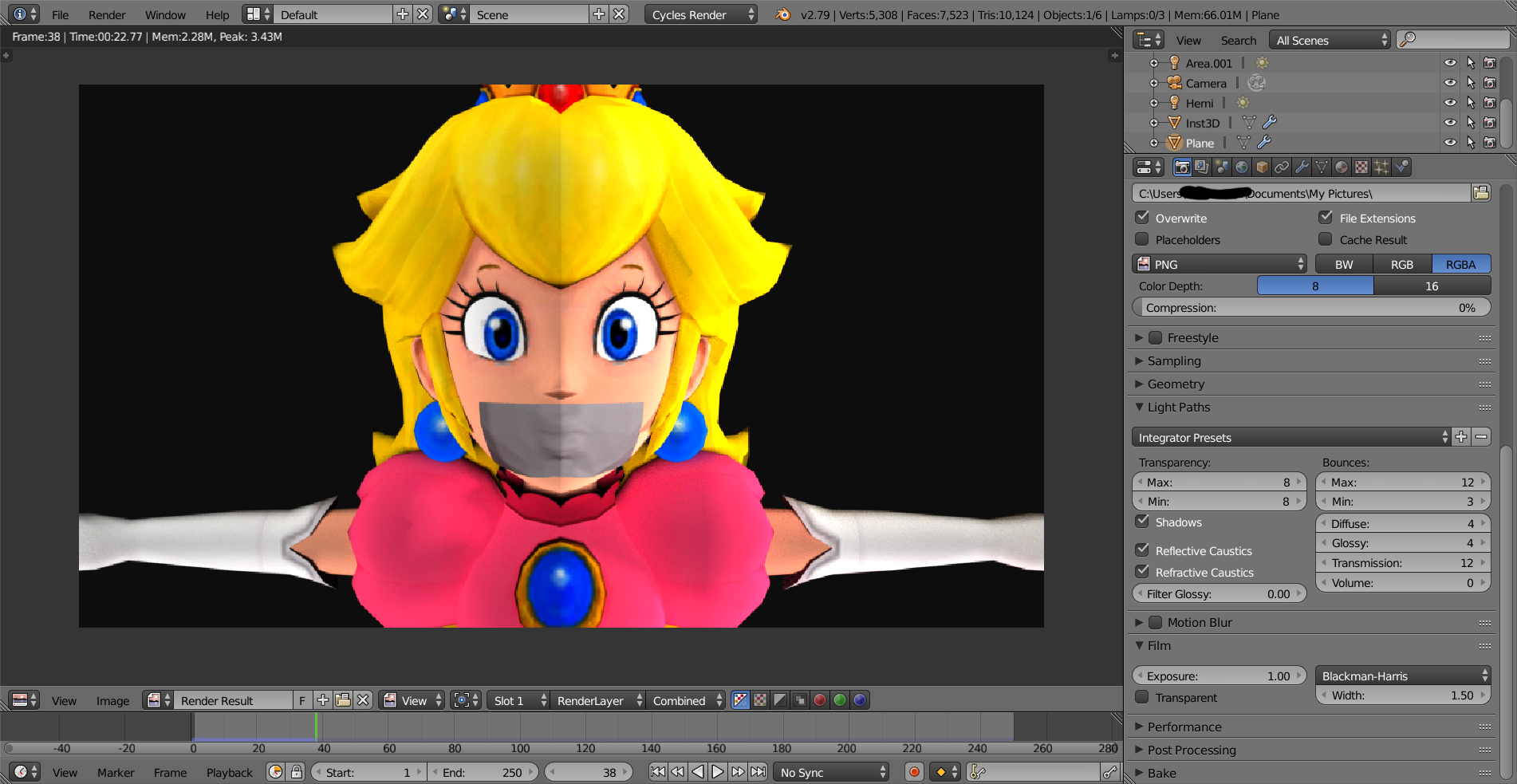Click the Compression slider
1517x784 pixels.
coord(1311,307)
